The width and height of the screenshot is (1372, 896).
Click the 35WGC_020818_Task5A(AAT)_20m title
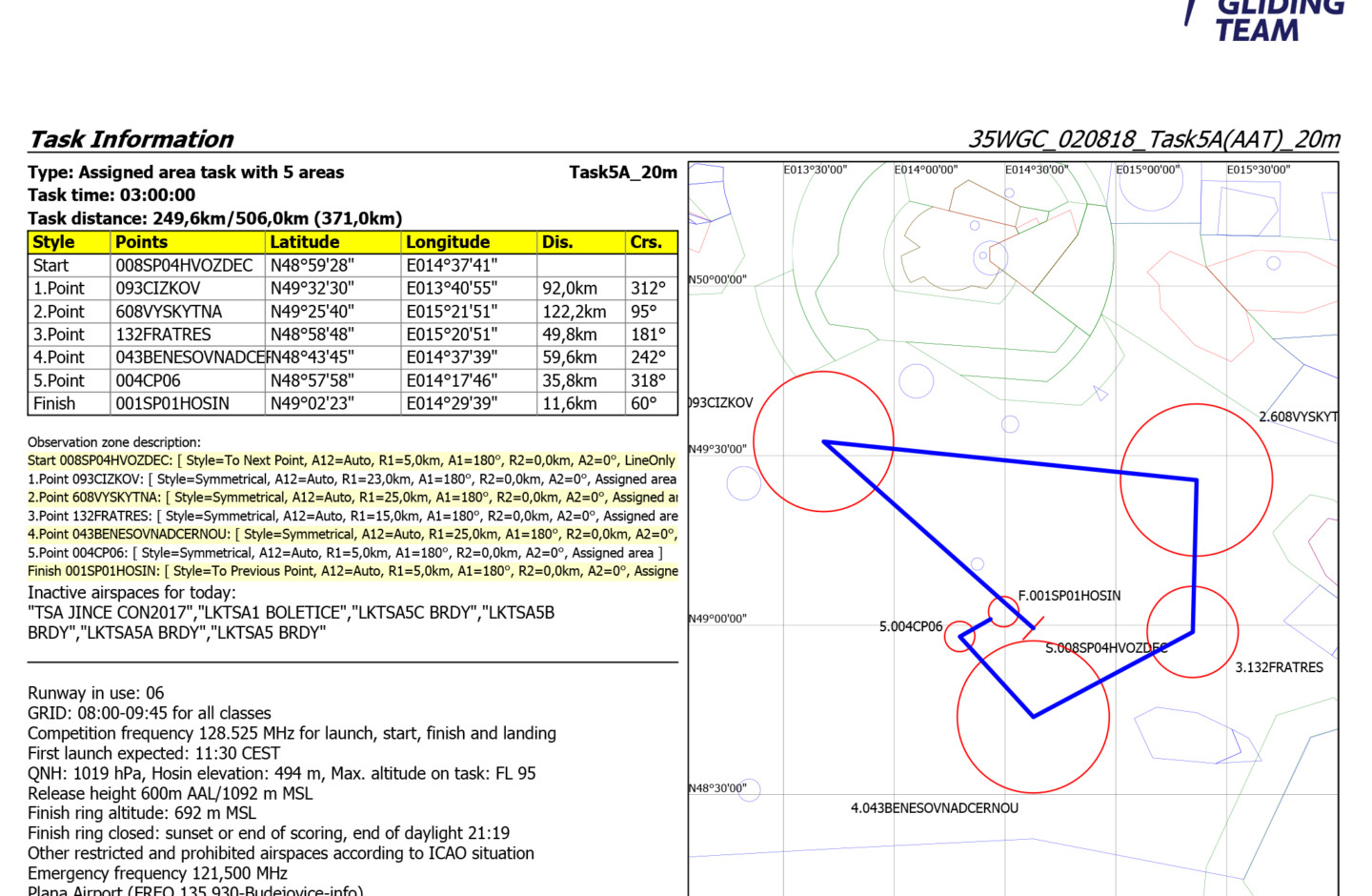[x=1154, y=139]
